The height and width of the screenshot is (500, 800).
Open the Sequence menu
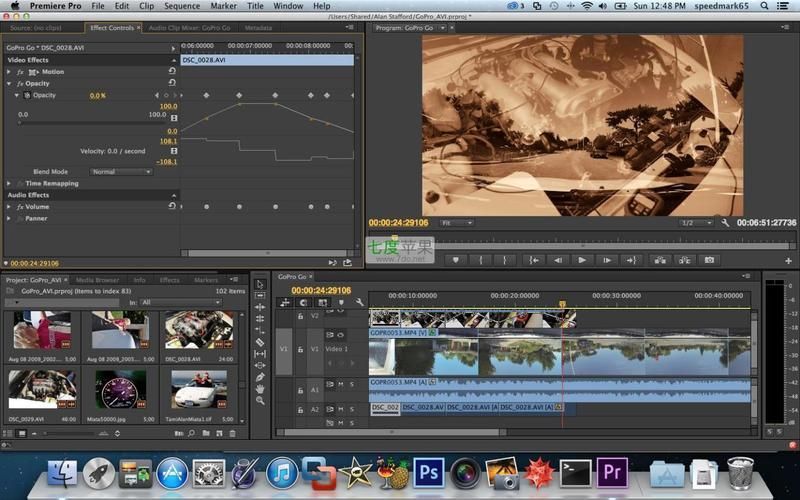(181, 6)
